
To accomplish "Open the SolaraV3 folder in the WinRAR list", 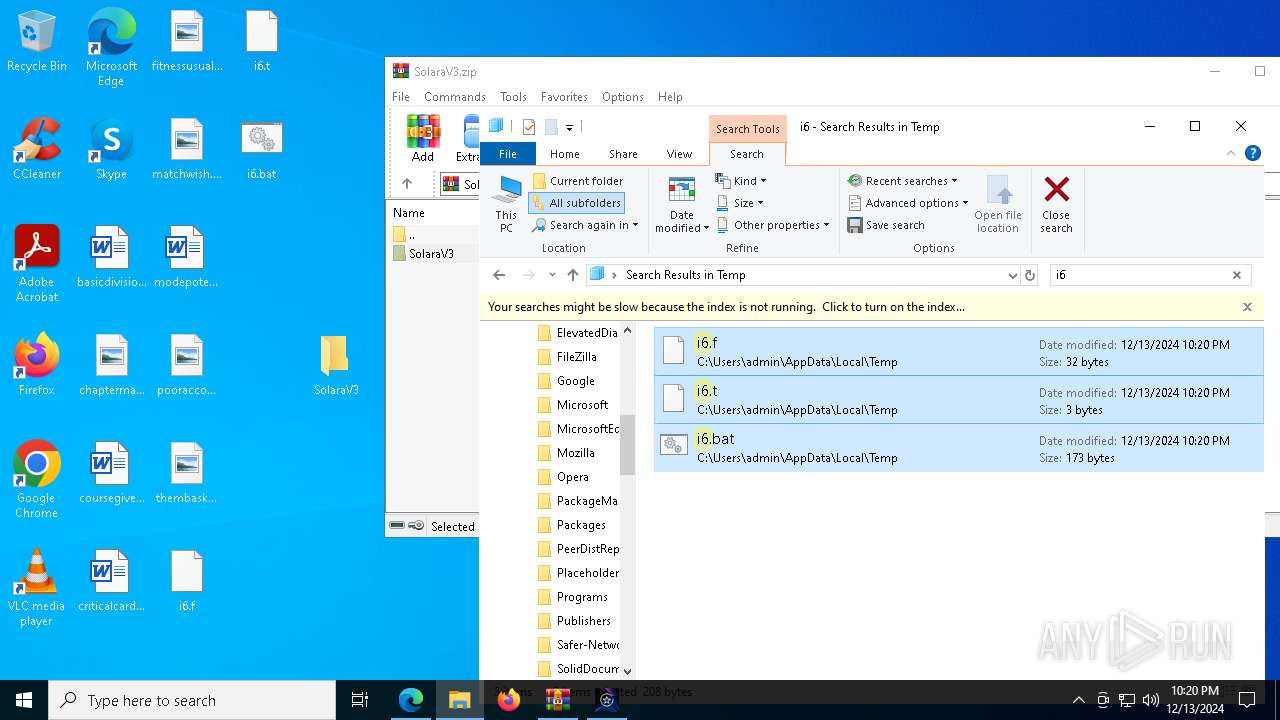I will coord(431,254).
